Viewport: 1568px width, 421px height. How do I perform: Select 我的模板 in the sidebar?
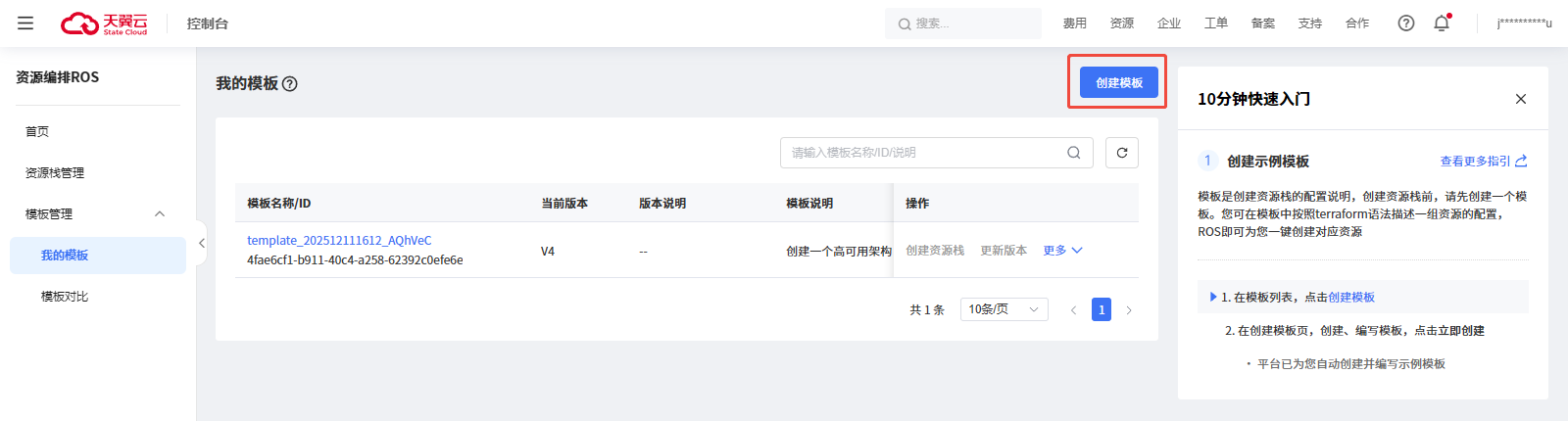[x=98, y=256]
